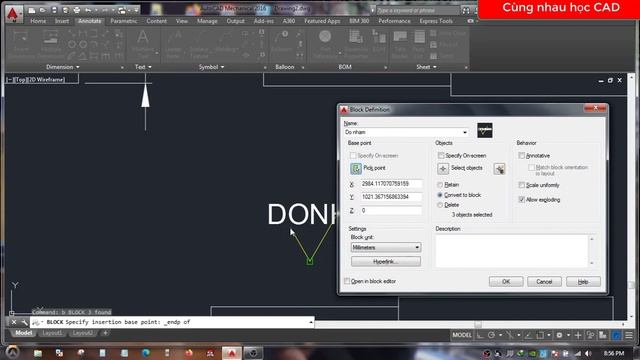
Task: Click the Quick Select icon beside Select objects
Action: point(499,168)
